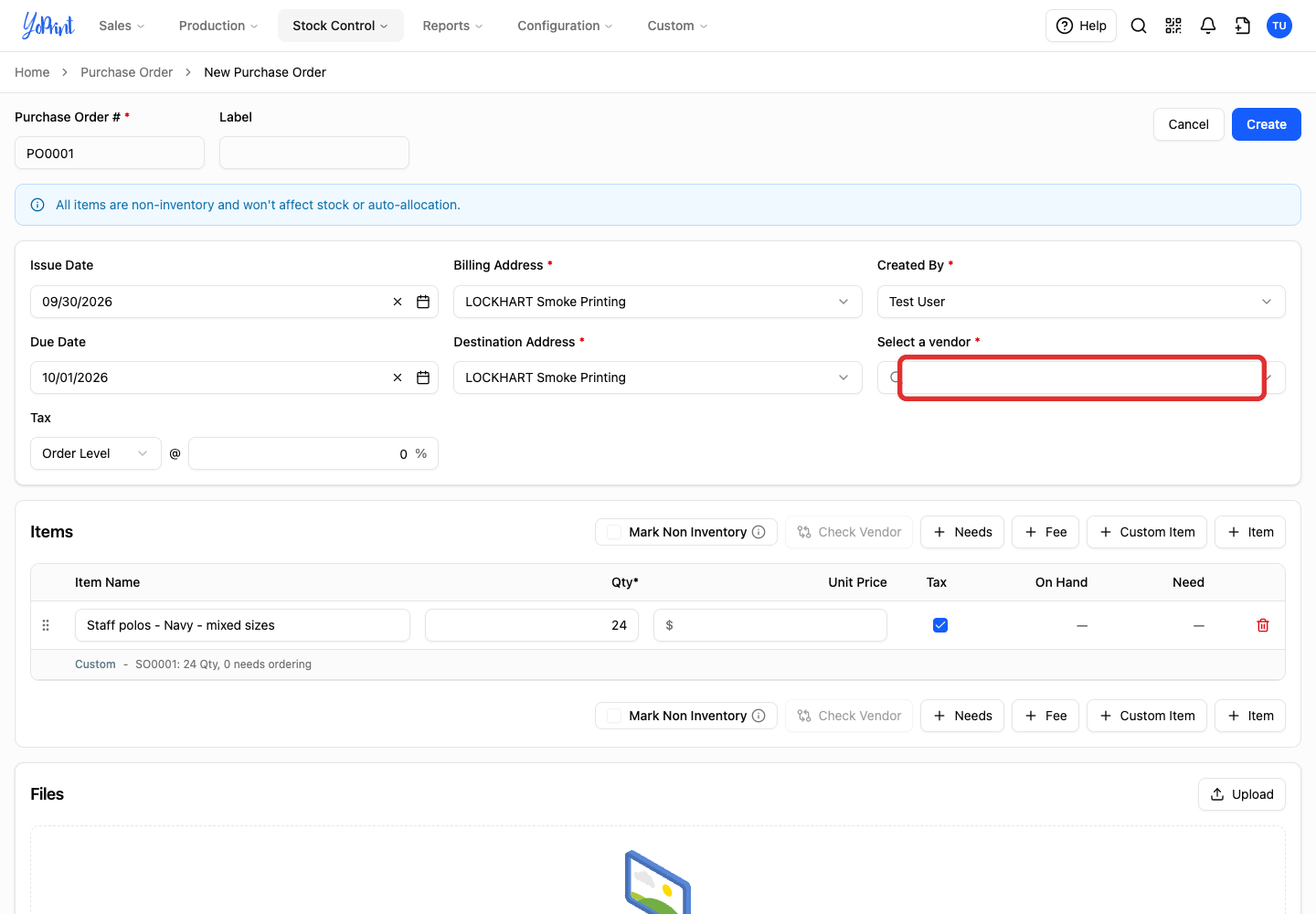The height and width of the screenshot is (914, 1316).
Task: Toggle the bottom Mark Non Inventory checkbox
Action: [614, 716]
